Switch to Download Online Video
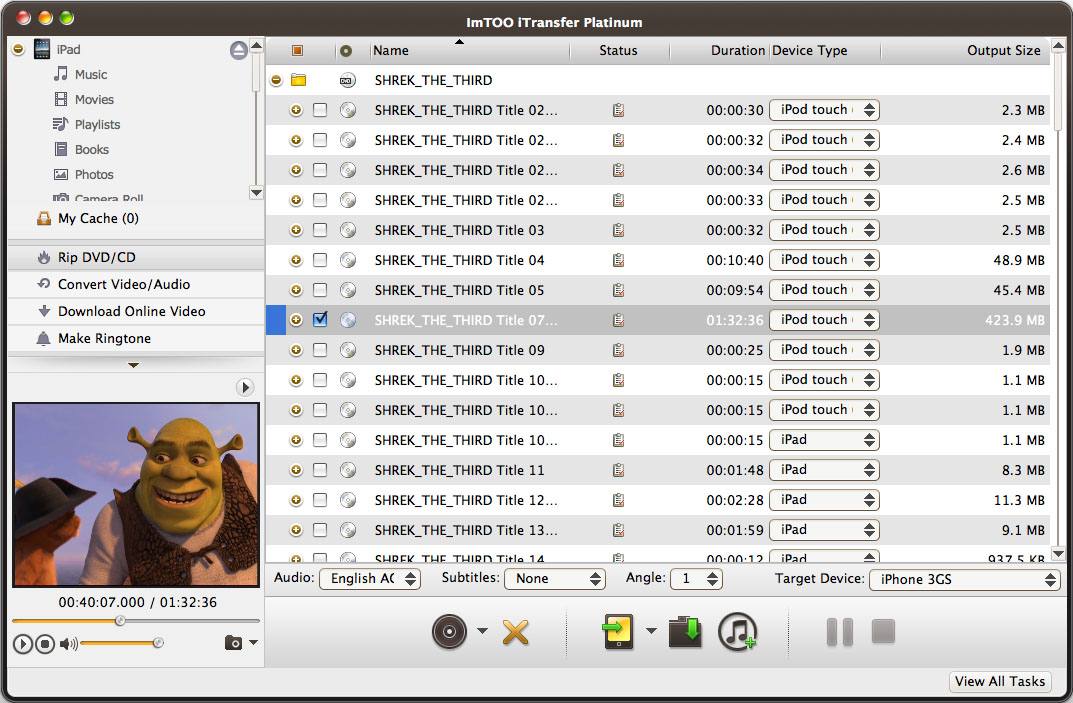This screenshot has width=1073, height=703. (x=136, y=311)
